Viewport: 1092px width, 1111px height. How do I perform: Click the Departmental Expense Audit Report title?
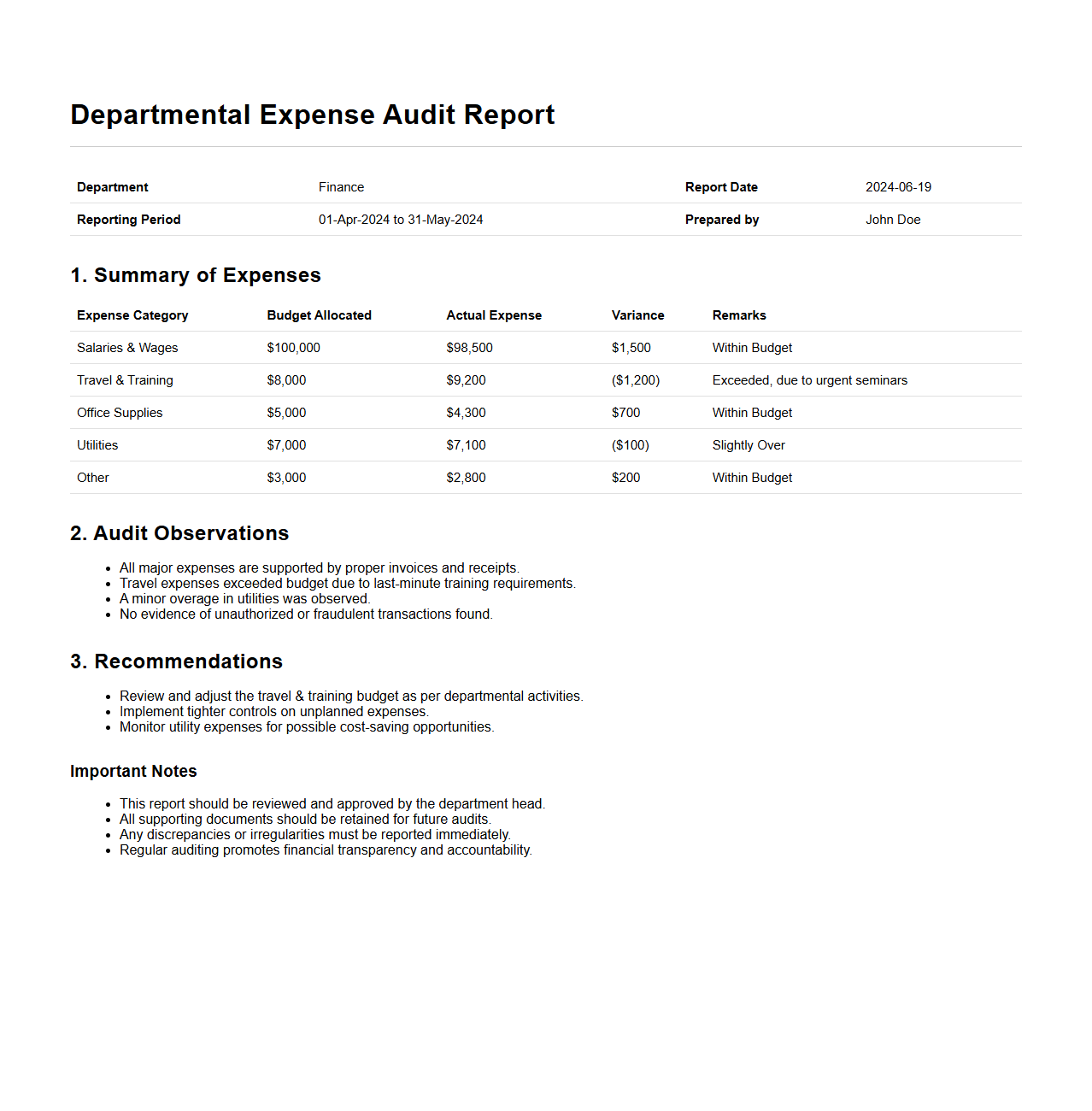[312, 115]
